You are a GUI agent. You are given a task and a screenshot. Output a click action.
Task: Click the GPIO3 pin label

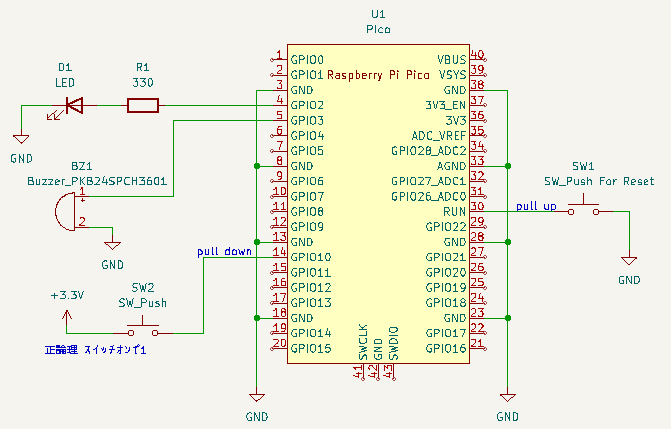[x=307, y=120]
